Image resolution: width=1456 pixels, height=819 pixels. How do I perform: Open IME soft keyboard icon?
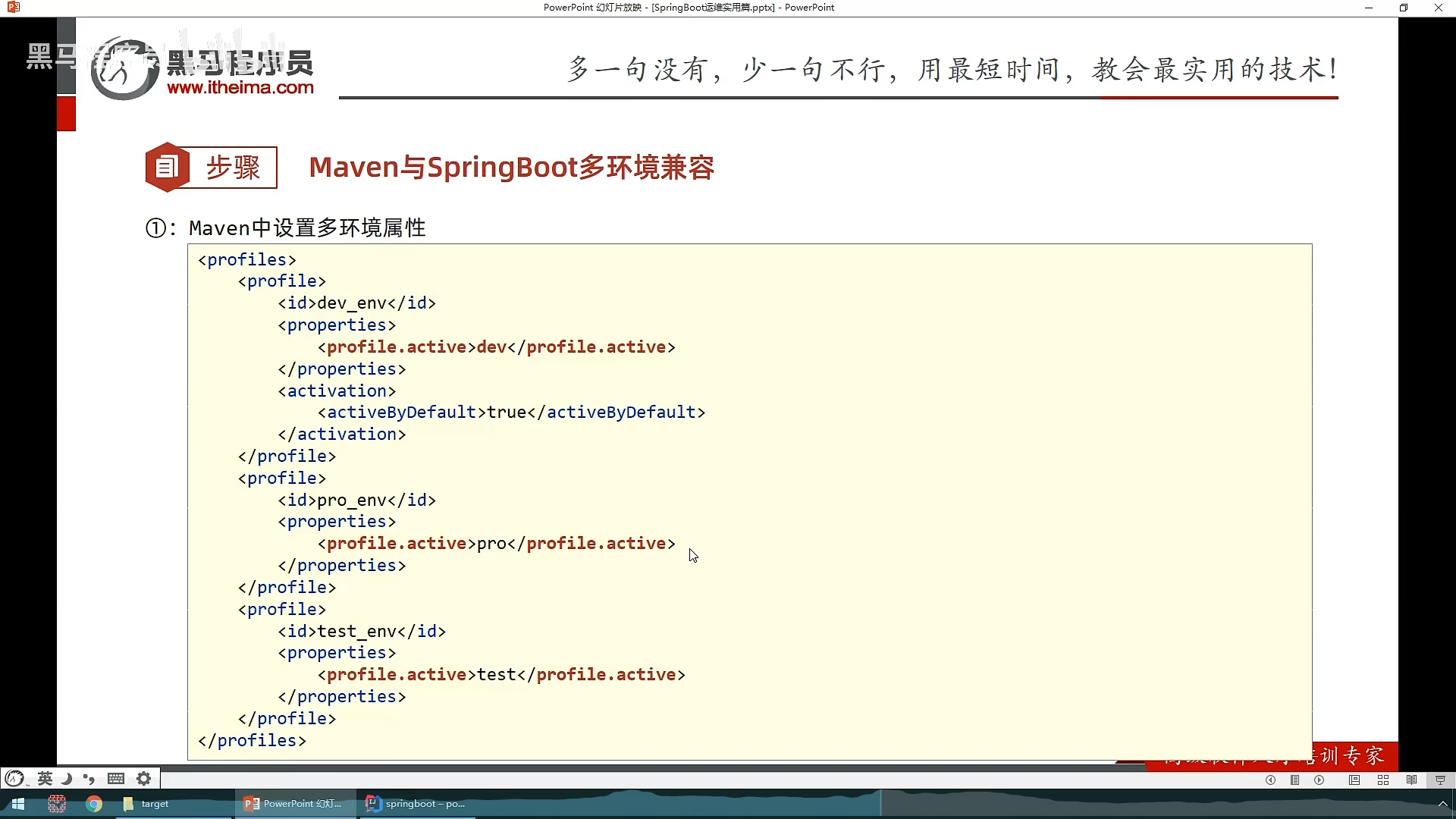tap(116, 779)
